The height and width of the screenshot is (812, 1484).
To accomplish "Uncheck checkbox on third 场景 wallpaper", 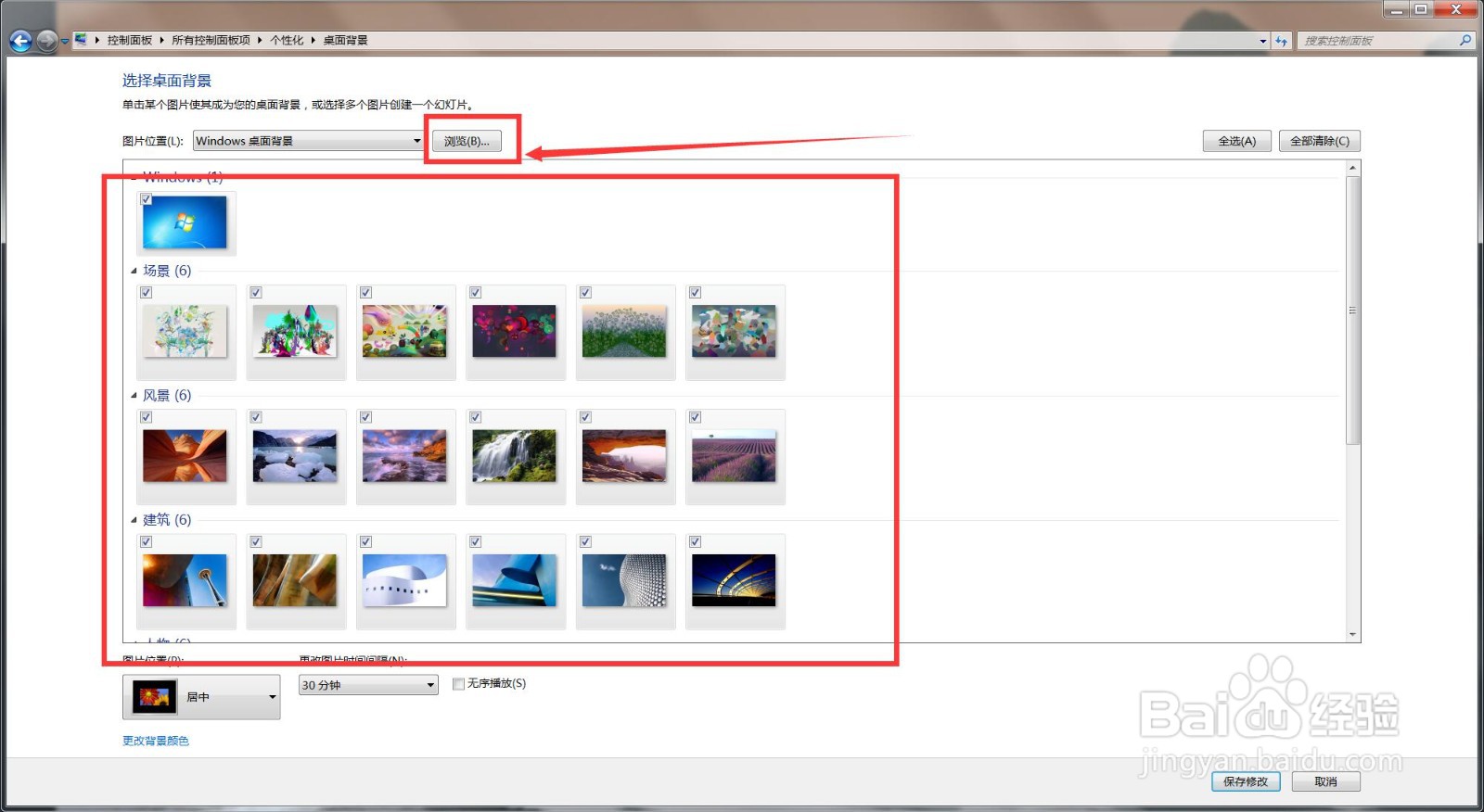I will pyautogui.click(x=365, y=293).
